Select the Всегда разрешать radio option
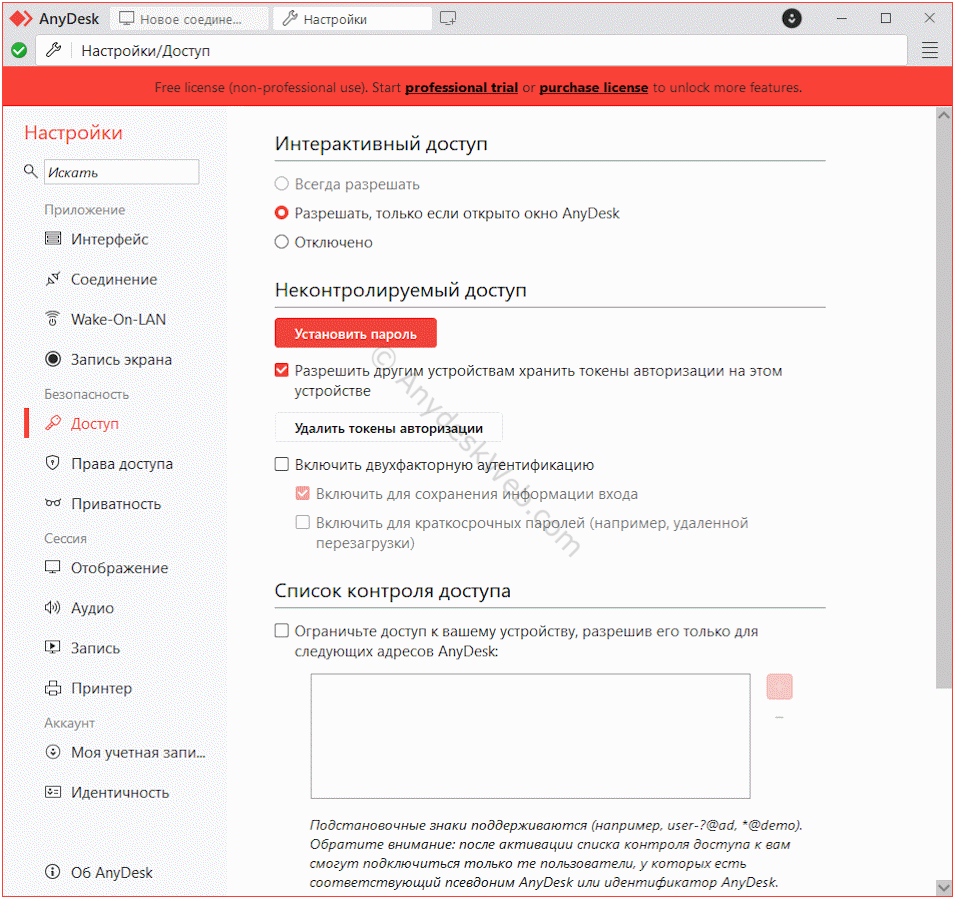Screen dimensions: 955x899 coord(281,183)
